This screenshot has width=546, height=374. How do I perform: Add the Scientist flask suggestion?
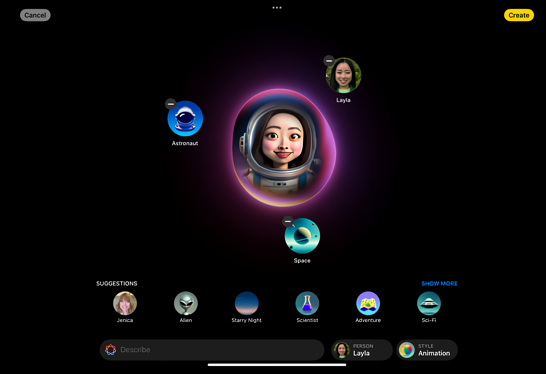coord(307,303)
